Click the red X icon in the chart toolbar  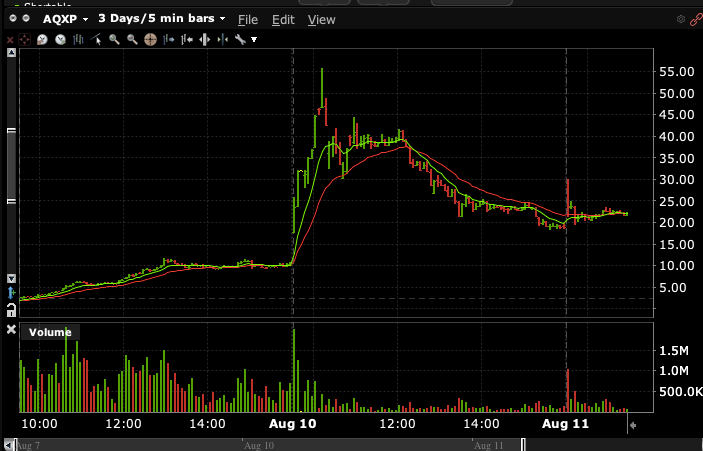pos(10,40)
